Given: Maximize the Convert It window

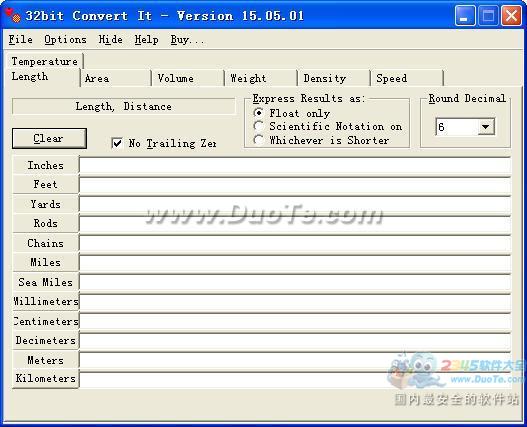Looking at the screenshot, I should coord(488,15).
